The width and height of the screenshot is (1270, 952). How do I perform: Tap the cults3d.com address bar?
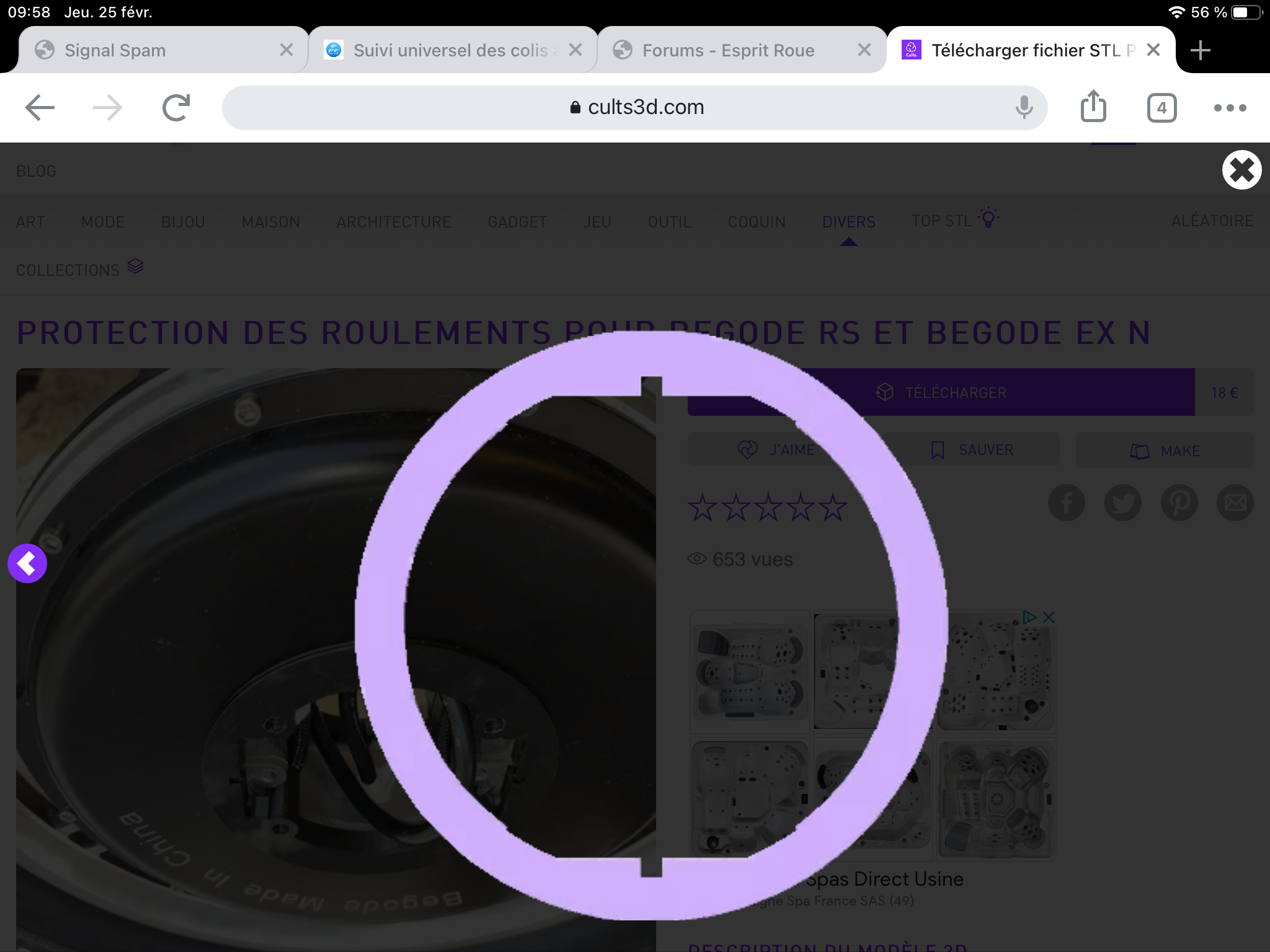[x=635, y=108]
